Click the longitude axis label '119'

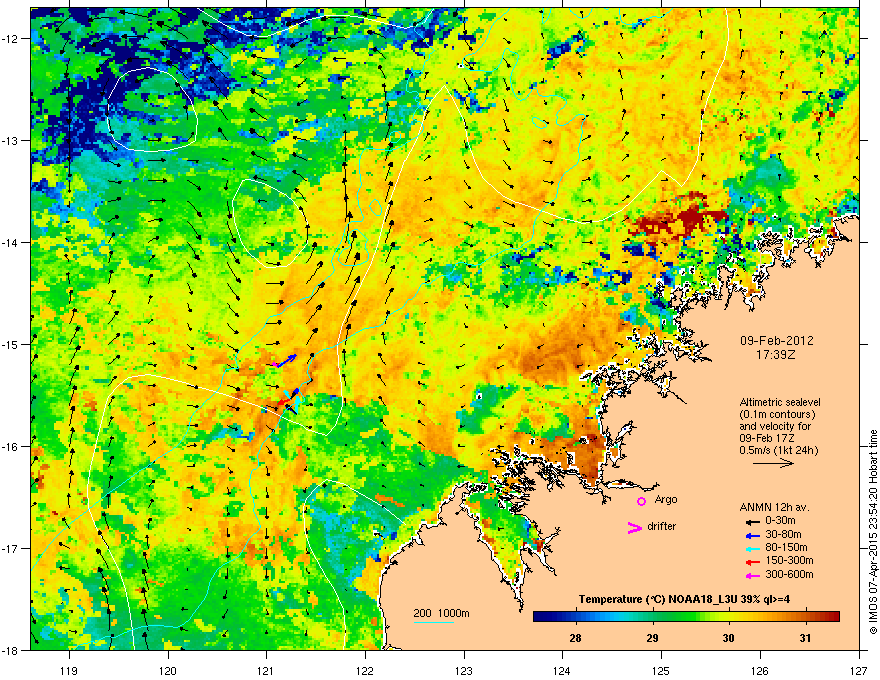(x=69, y=670)
